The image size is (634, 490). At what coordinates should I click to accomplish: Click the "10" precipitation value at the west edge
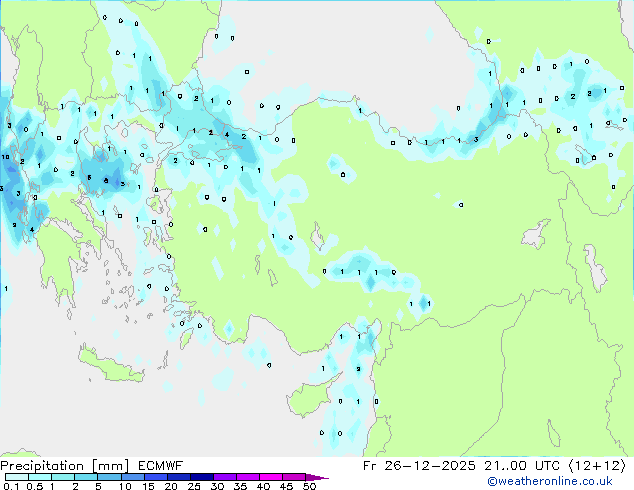[5, 157]
